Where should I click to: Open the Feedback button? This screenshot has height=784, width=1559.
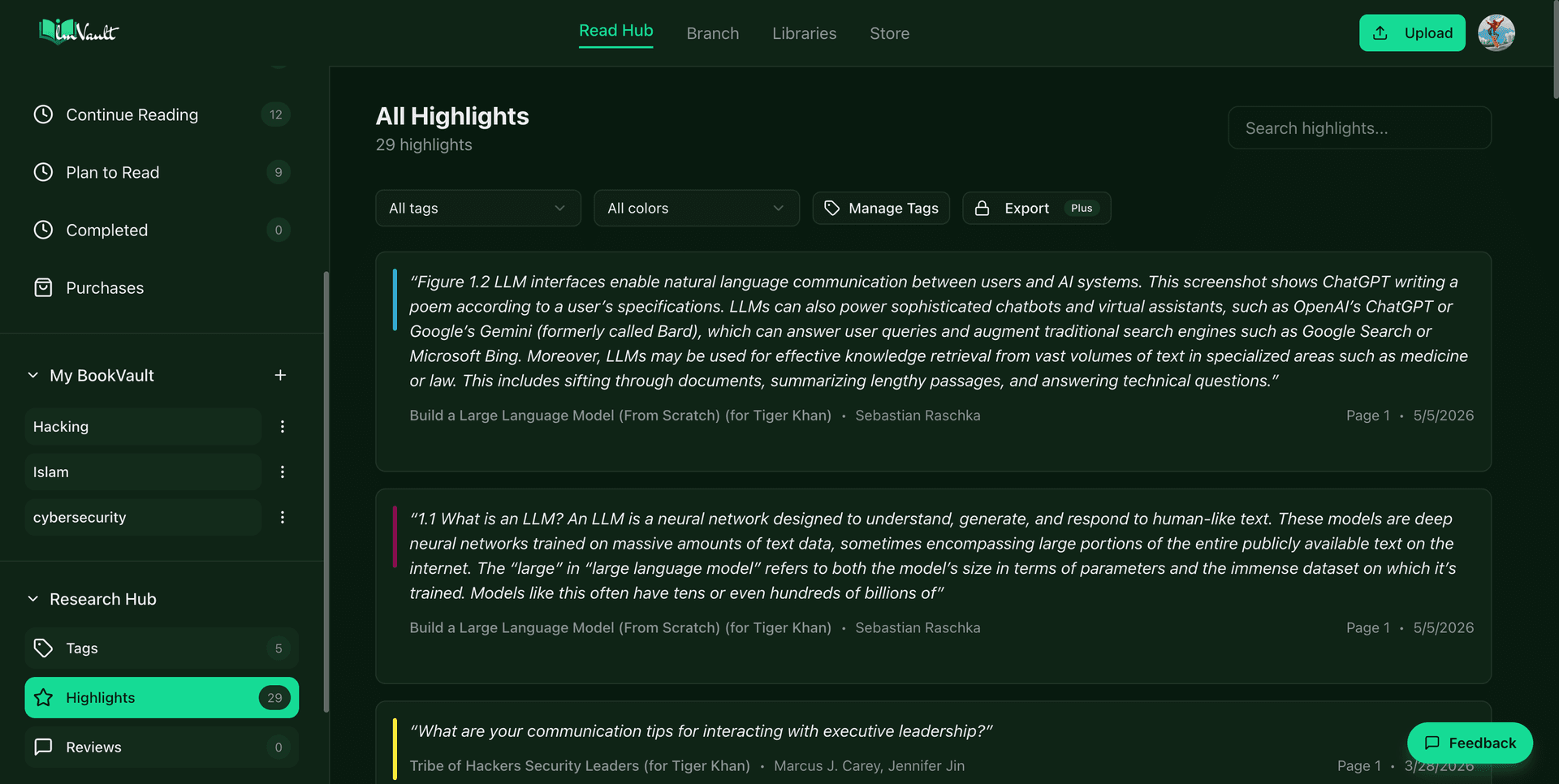pyautogui.click(x=1470, y=743)
